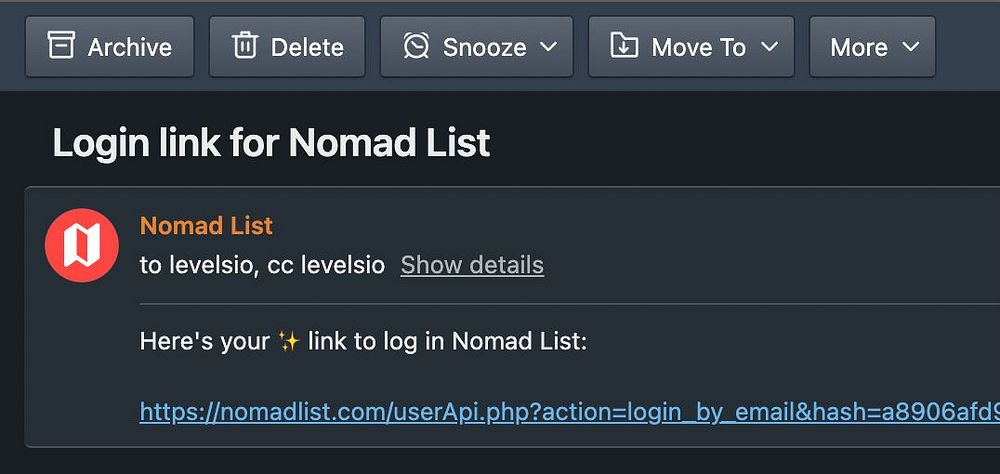
Task: Open the More actions menu label
Action: click(859, 47)
